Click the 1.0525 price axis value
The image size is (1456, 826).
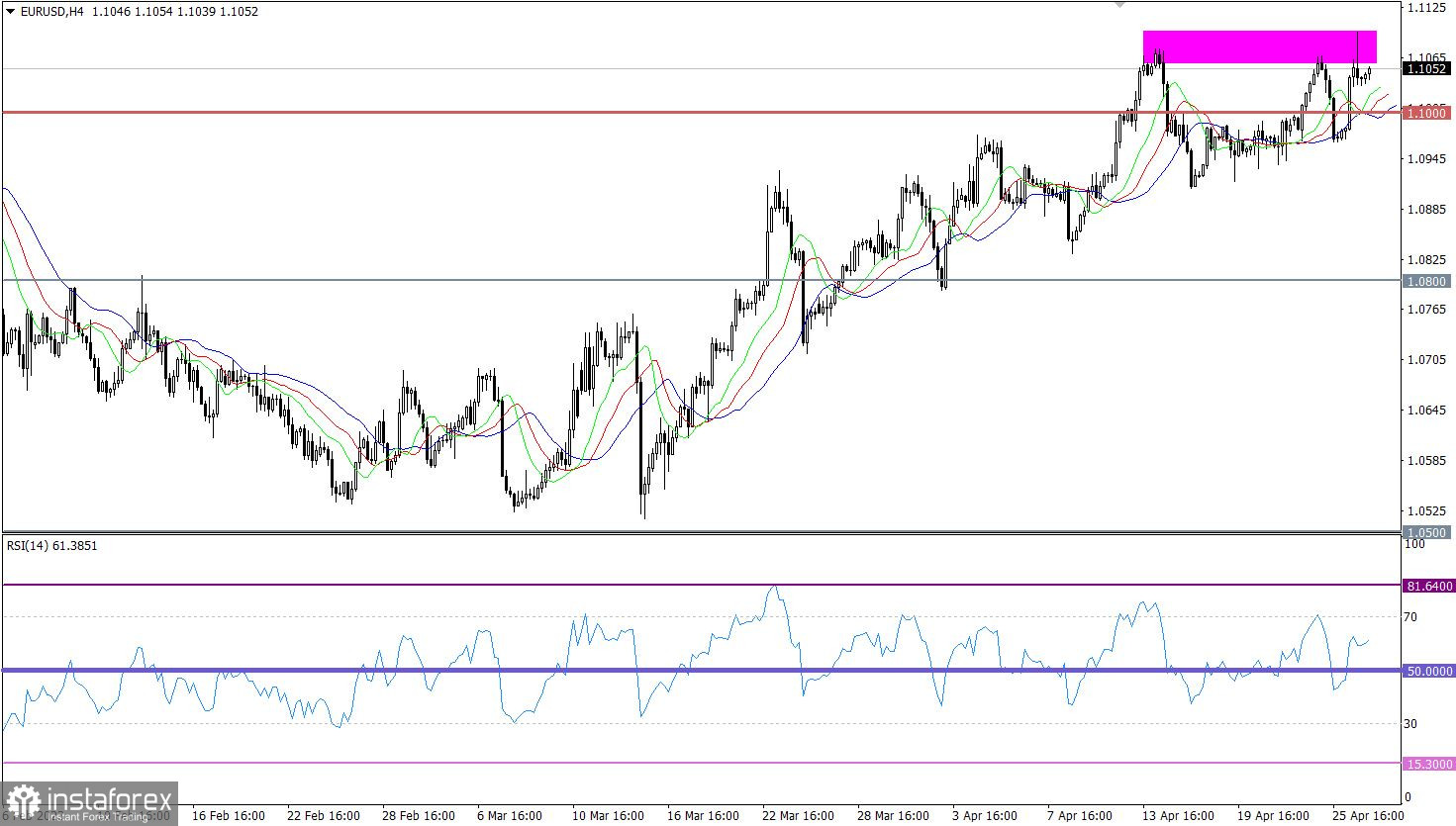tap(1426, 510)
